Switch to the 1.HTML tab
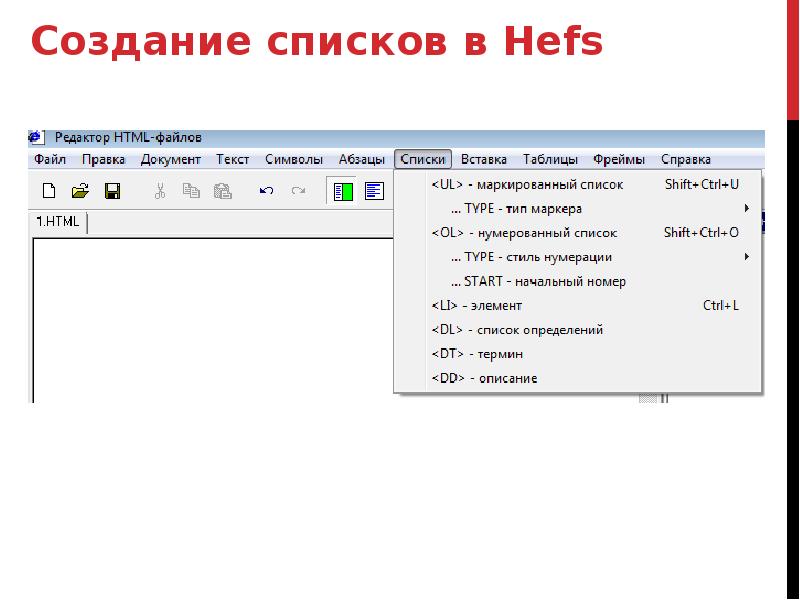This screenshot has height=600, width=800. [59, 222]
